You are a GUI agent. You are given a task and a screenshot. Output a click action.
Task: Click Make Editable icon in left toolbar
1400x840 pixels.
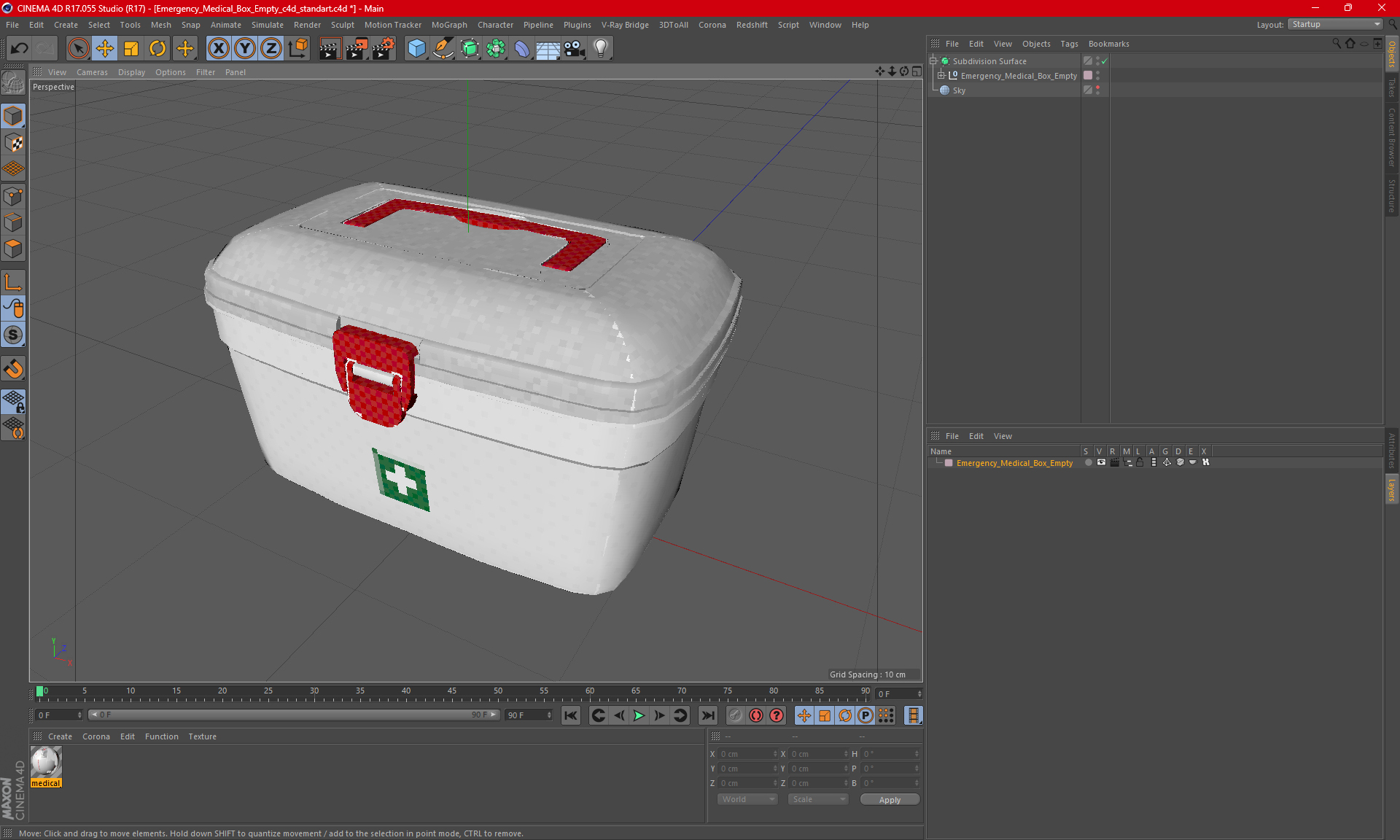(x=13, y=82)
